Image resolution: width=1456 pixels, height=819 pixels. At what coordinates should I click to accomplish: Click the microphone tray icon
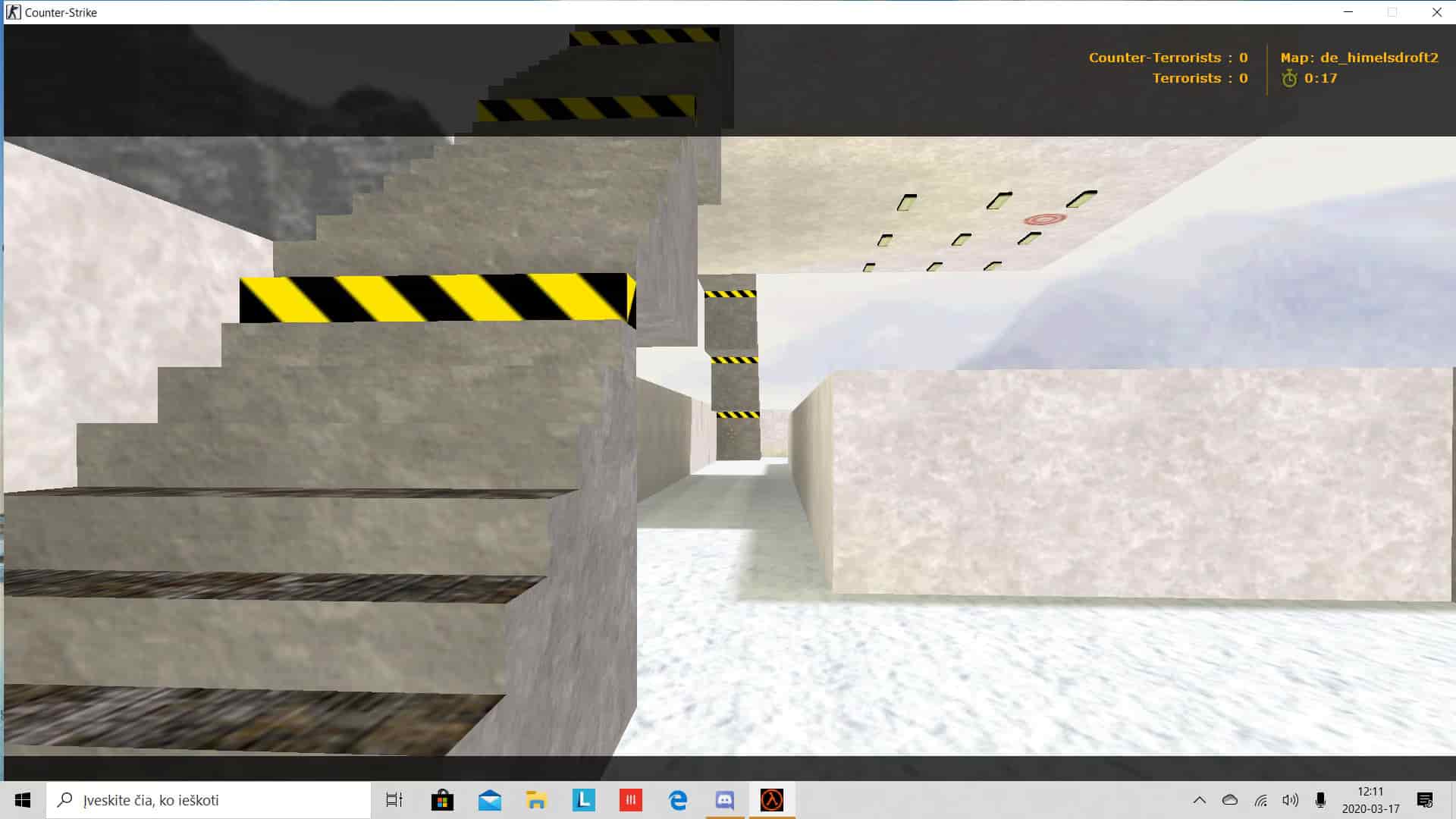pyautogui.click(x=1320, y=800)
